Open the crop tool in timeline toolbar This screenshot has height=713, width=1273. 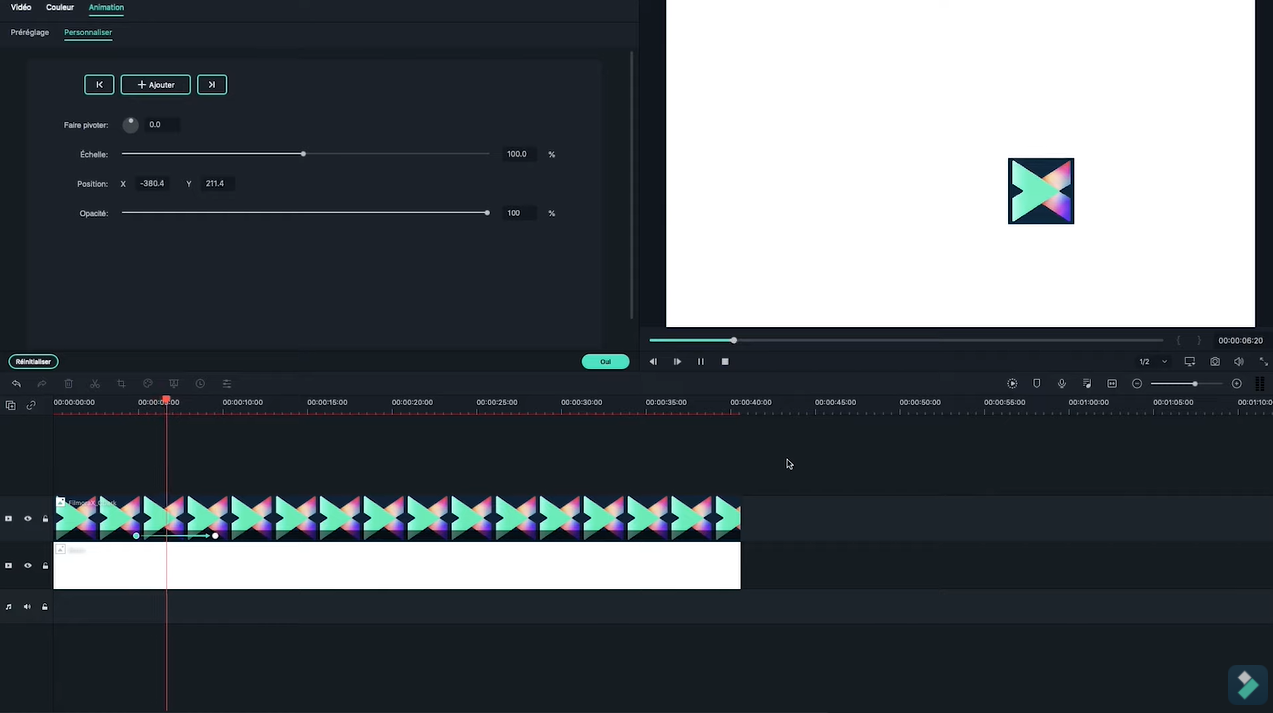pos(121,384)
